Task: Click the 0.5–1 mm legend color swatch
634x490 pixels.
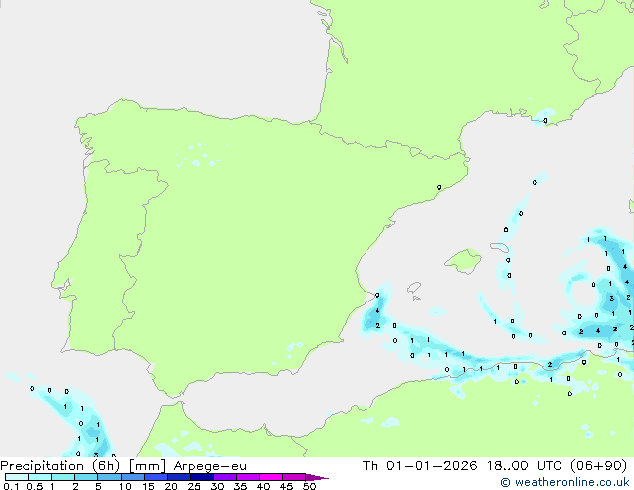Action: click(x=40, y=477)
